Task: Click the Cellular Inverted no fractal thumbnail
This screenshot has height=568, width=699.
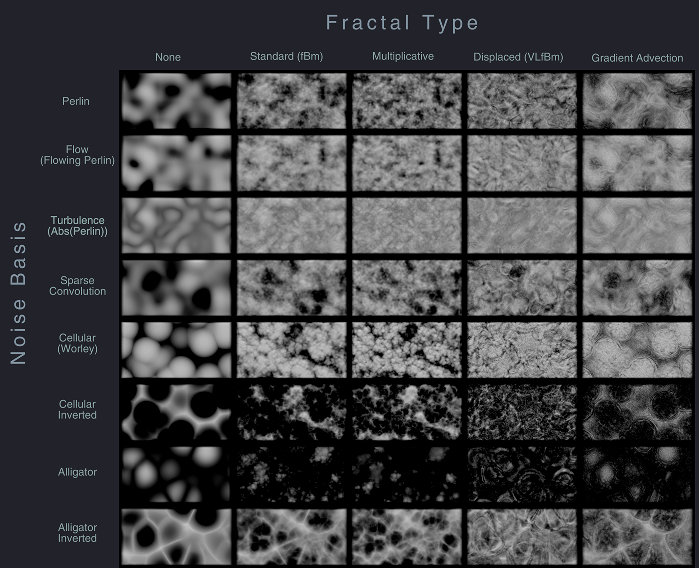Action: click(x=177, y=412)
